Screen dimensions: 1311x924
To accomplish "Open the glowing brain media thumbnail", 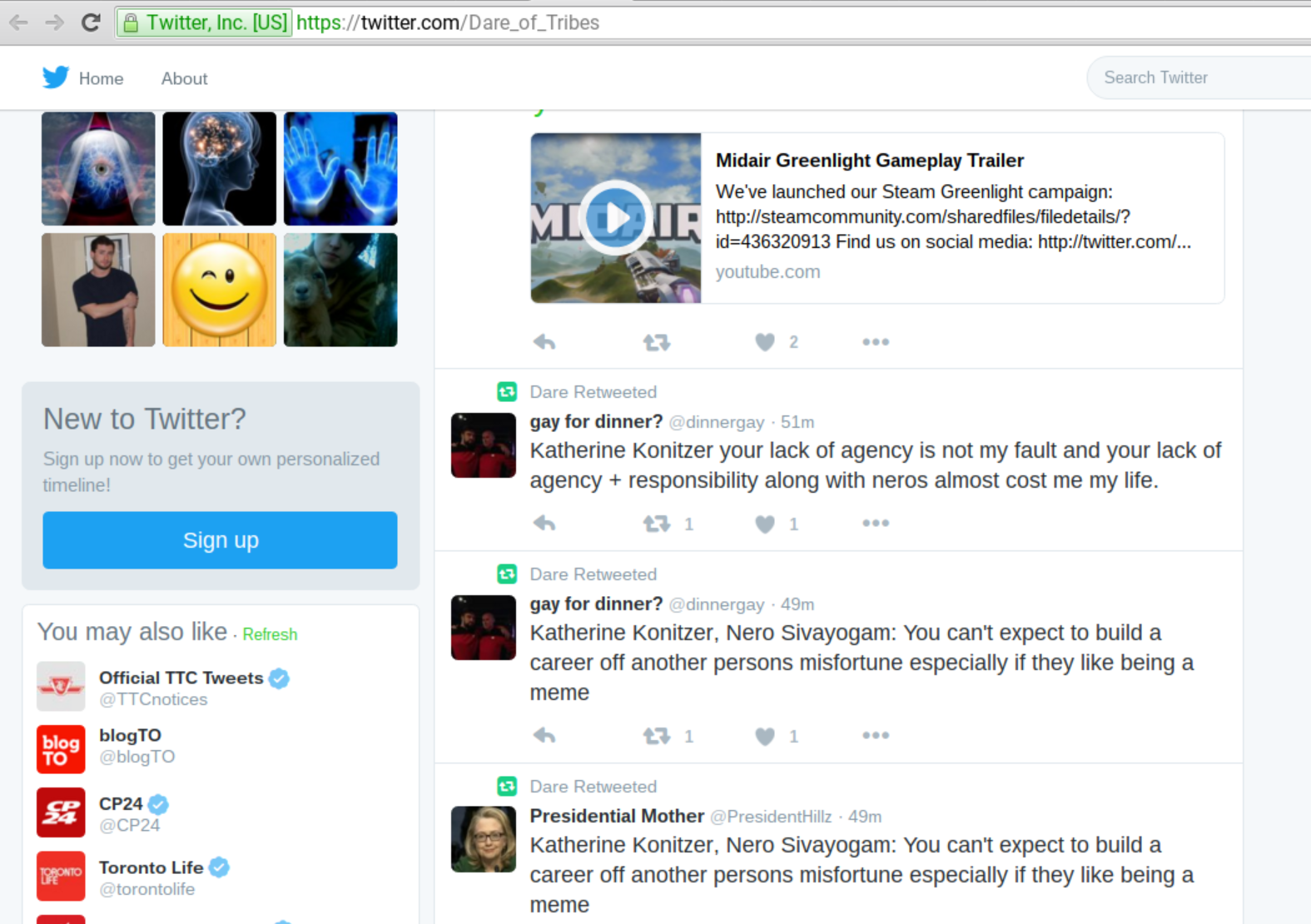I will (x=219, y=169).
